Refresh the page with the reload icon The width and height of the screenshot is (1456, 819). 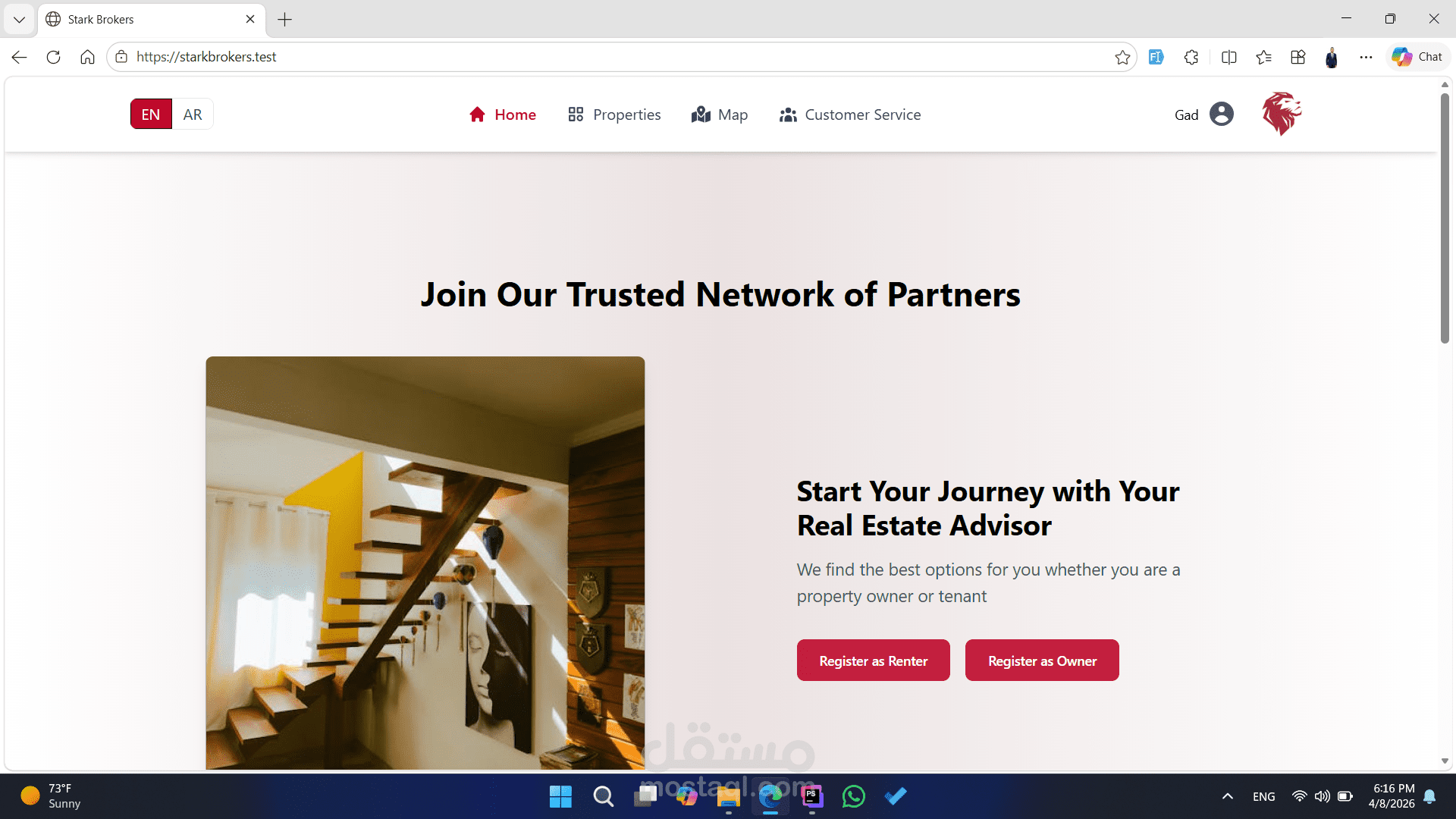(53, 57)
